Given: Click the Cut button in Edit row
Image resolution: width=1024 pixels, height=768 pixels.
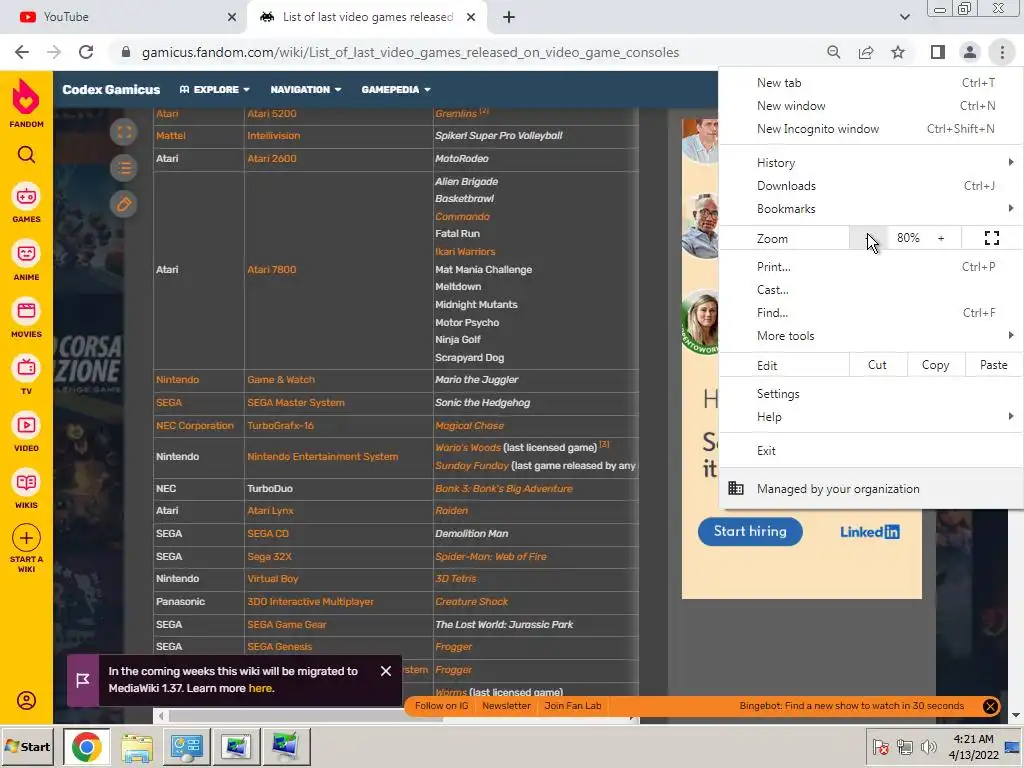Looking at the screenshot, I should coord(877,365).
